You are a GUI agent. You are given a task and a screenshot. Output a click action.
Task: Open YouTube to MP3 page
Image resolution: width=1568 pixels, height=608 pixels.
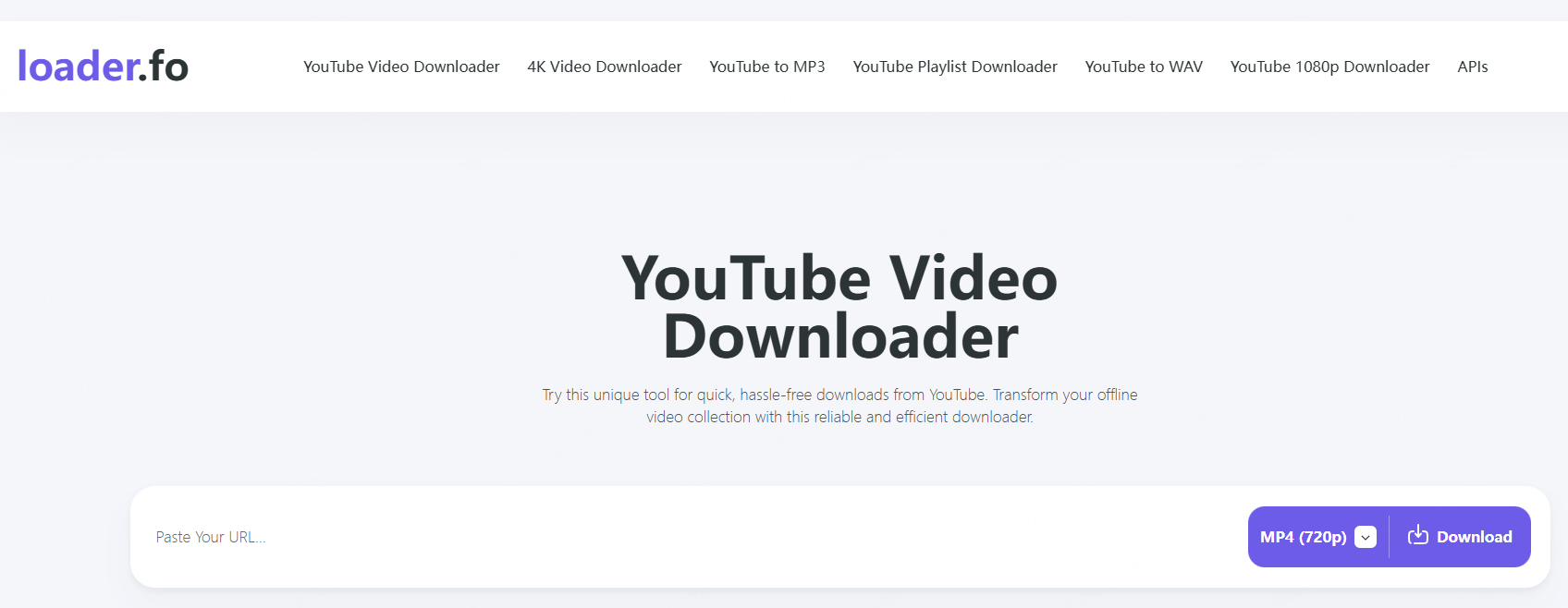767,67
